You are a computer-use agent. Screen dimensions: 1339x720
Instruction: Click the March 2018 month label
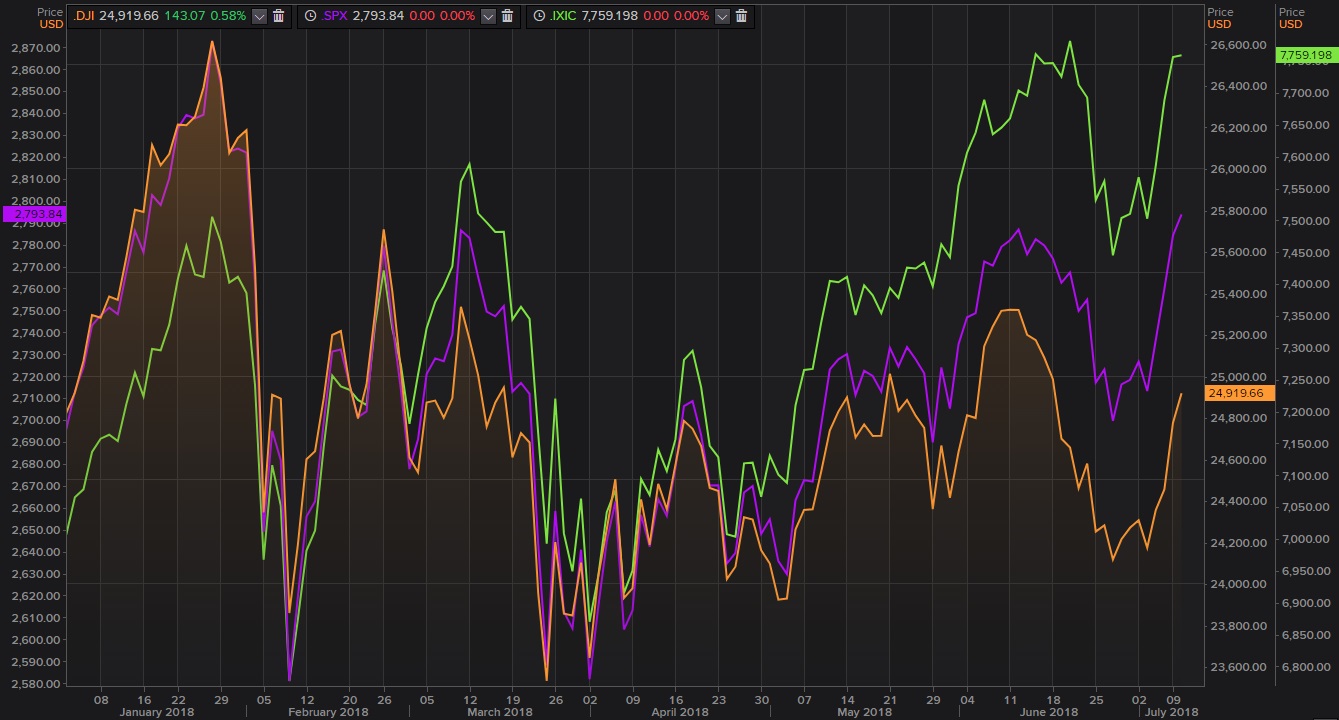pos(498,712)
